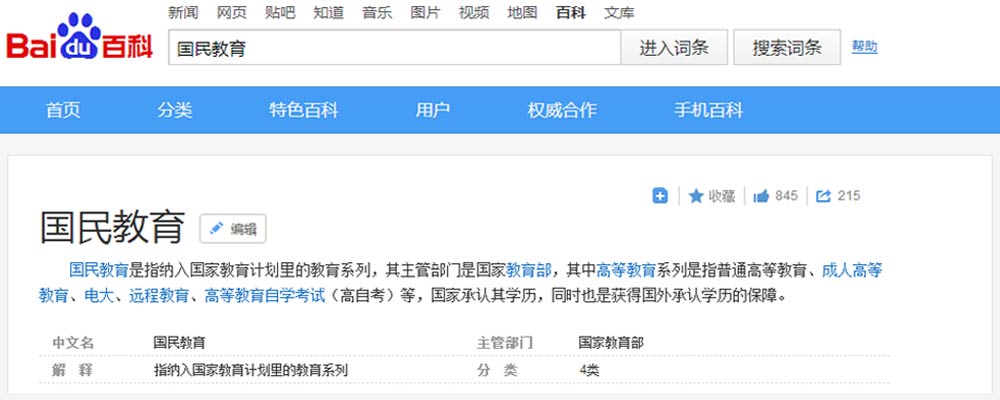The width and height of the screenshot is (1000, 400).
Task: Click the blue plus add icon
Action: click(x=660, y=196)
